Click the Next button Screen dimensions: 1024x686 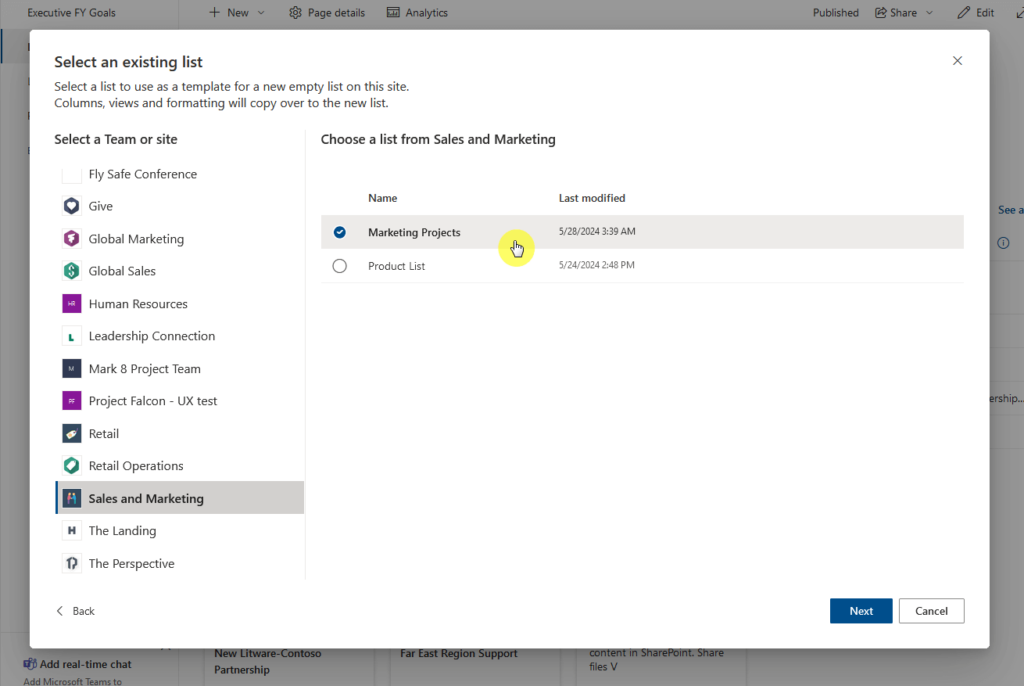(x=861, y=611)
